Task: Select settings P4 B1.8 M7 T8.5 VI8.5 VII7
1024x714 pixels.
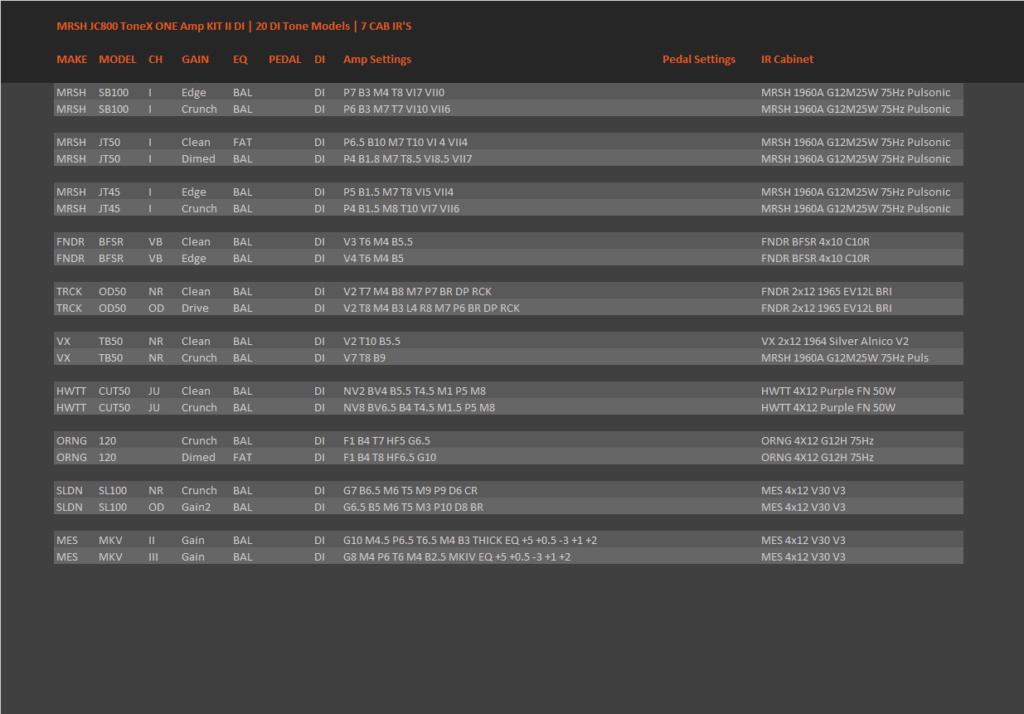Action: (x=408, y=159)
